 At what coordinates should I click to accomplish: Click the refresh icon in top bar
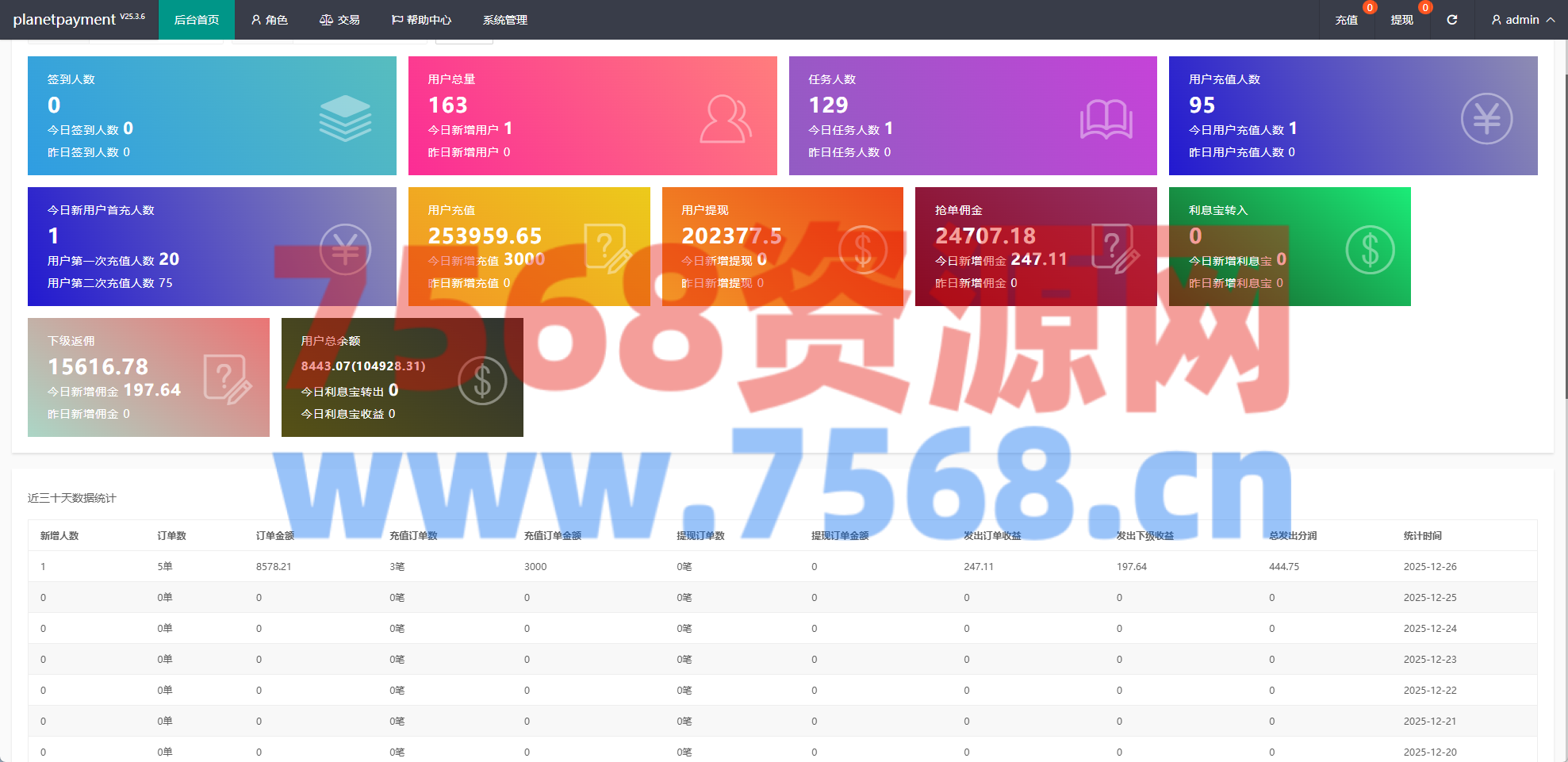tap(1451, 20)
